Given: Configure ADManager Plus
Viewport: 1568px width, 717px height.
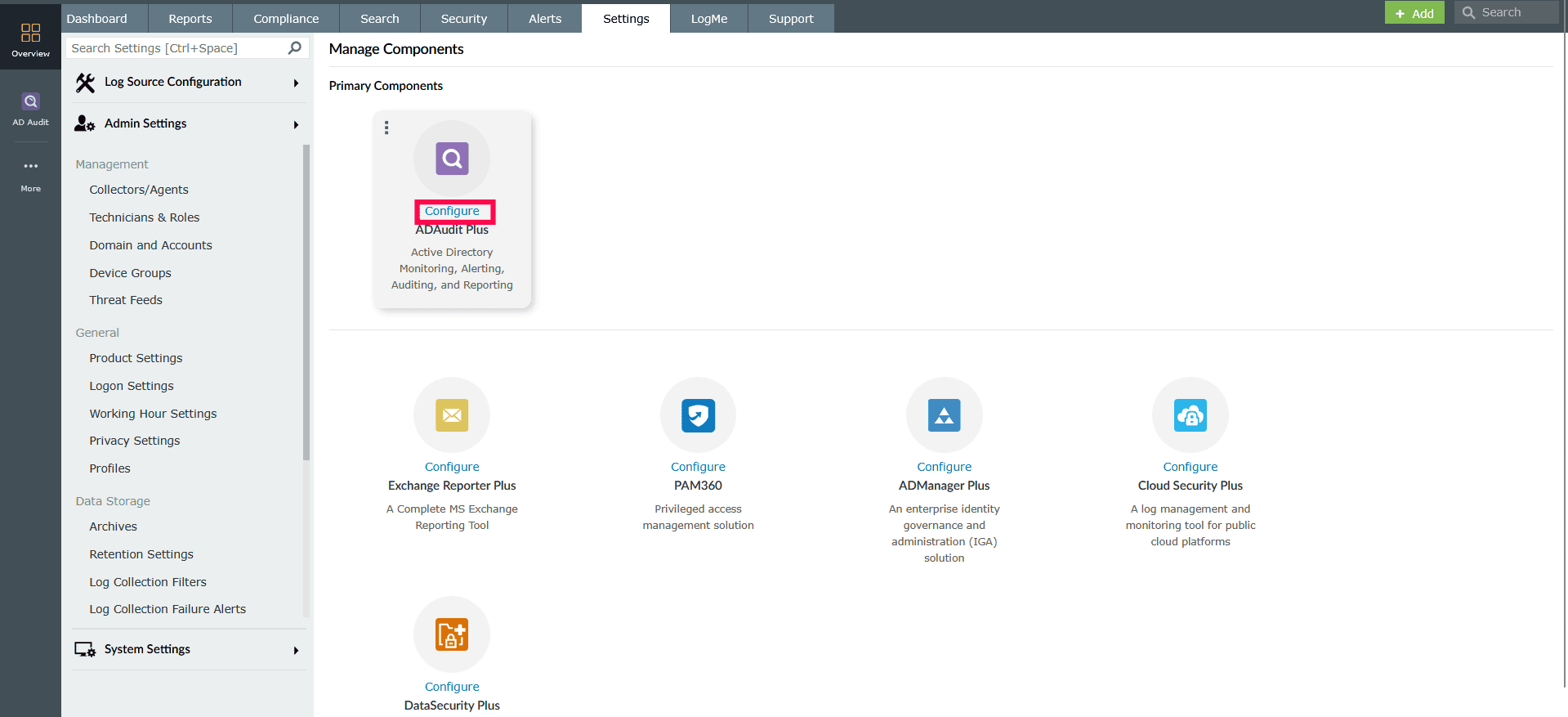Looking at the screenshot, I should tap(945, 467).
